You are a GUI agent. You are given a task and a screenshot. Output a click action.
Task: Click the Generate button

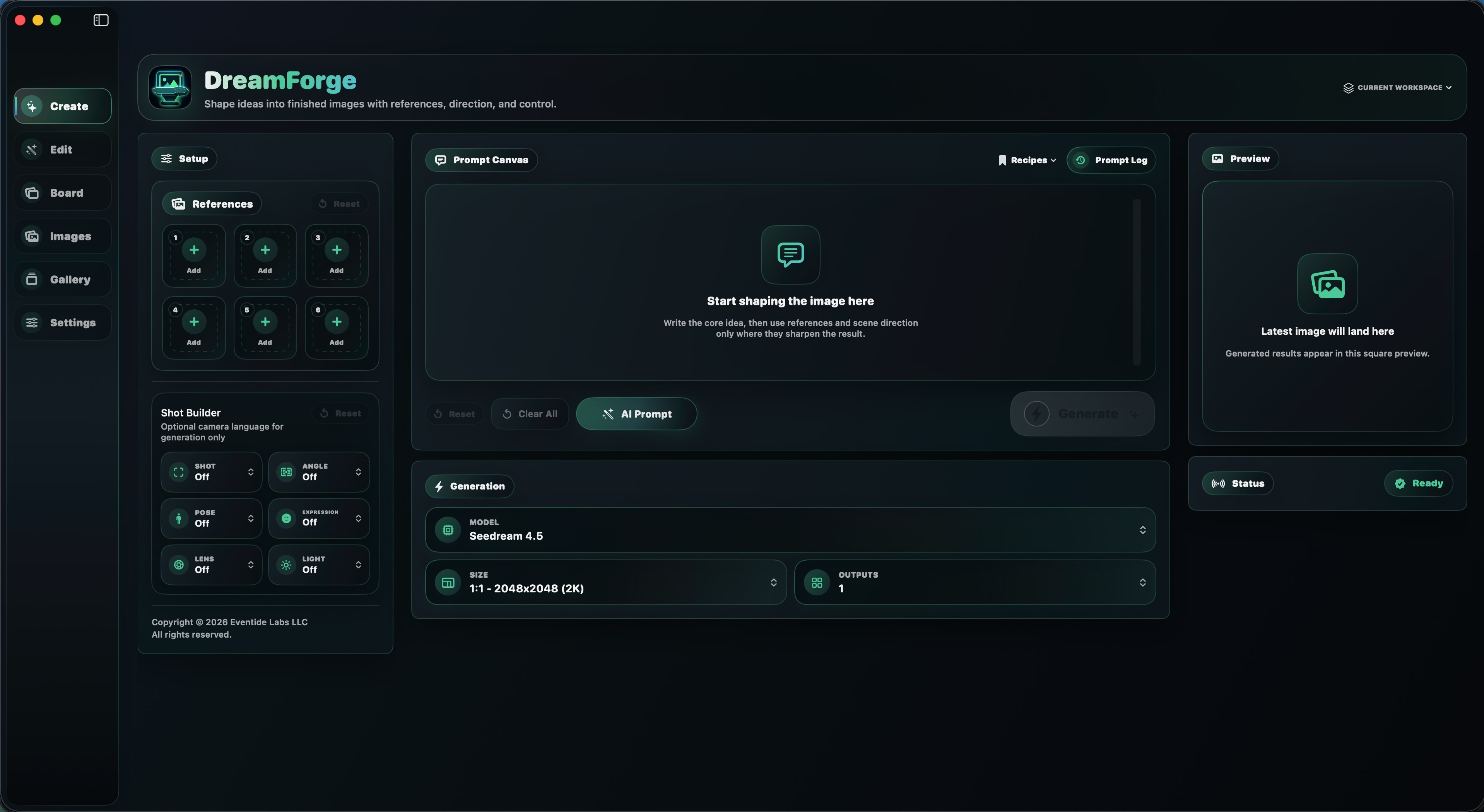point(1082,414)
